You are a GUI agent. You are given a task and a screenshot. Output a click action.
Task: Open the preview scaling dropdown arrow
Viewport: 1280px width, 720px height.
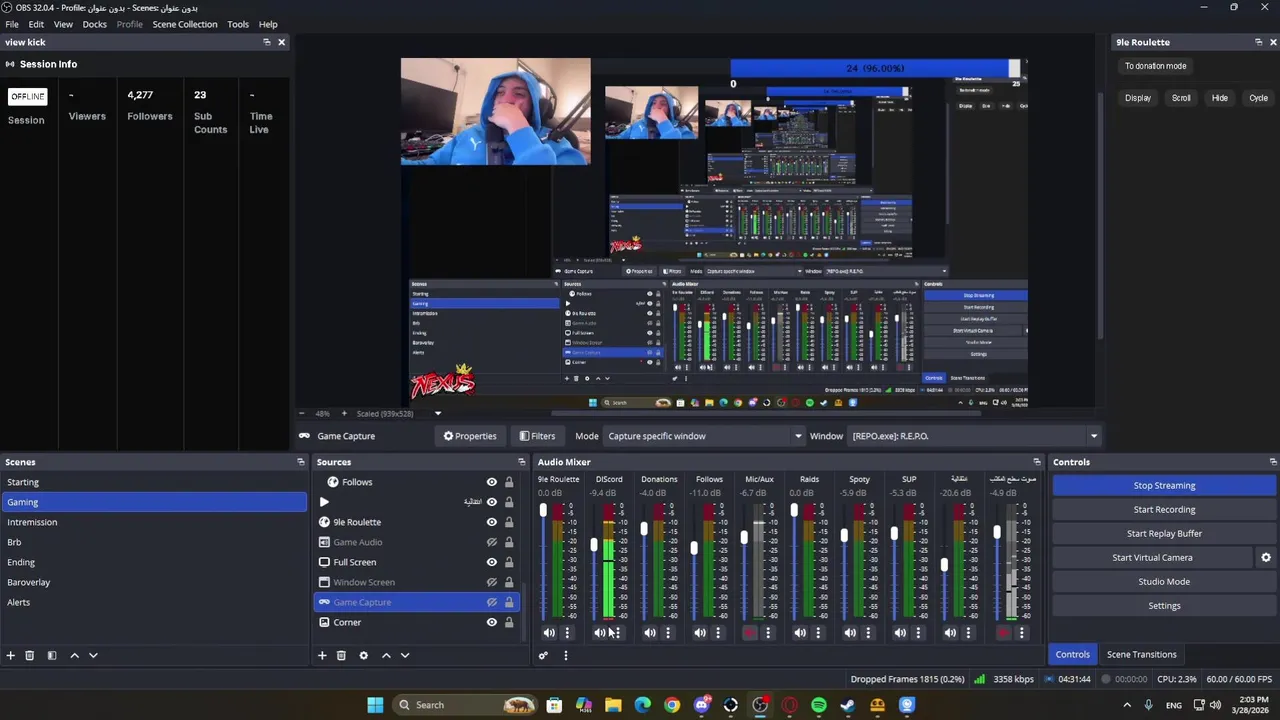437,413
